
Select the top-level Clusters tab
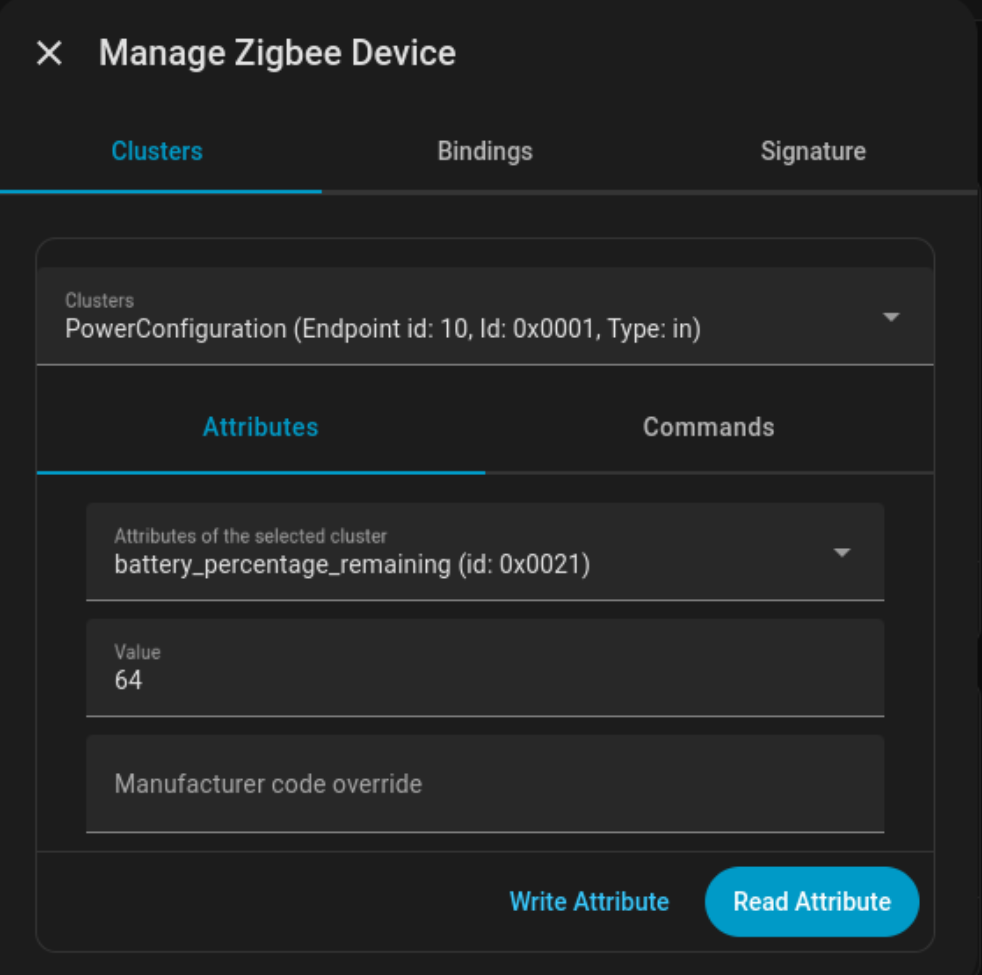pyautogui.click(x=157, y=152)
